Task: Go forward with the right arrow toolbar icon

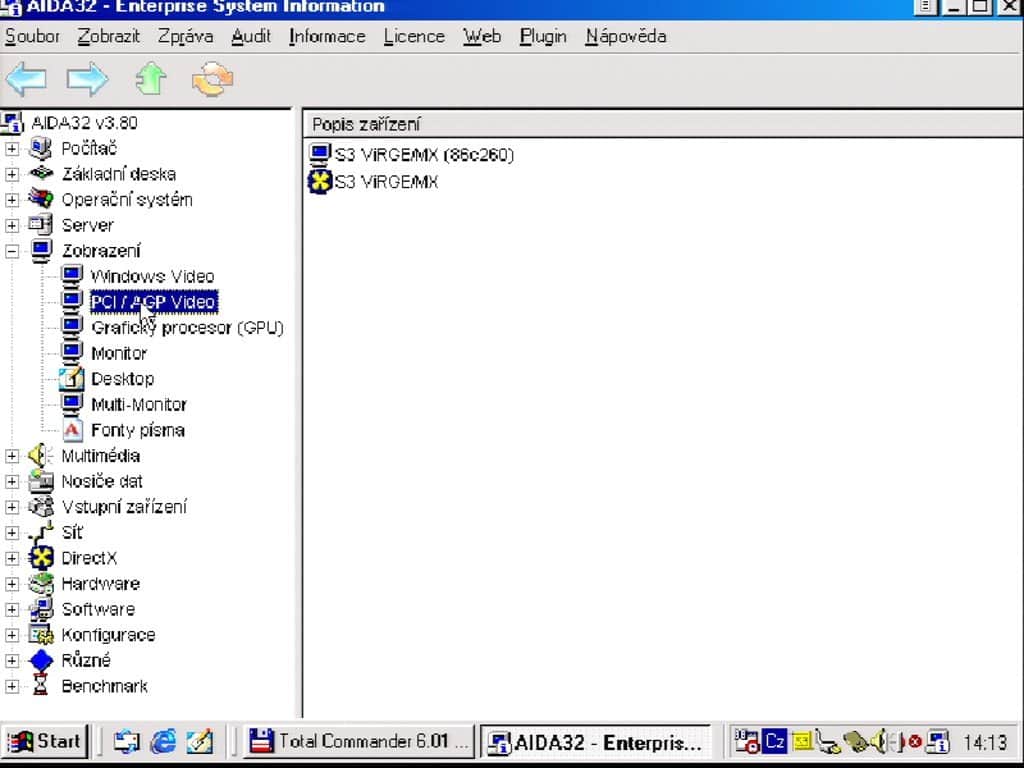Action: (x=88, y=79)
